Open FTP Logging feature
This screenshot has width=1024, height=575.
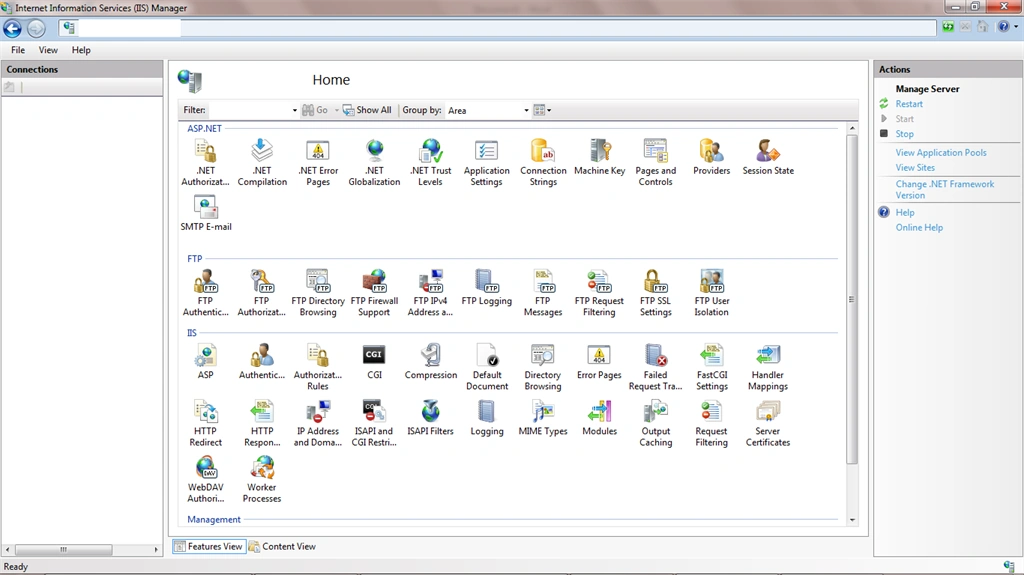[x=487, y=288]
